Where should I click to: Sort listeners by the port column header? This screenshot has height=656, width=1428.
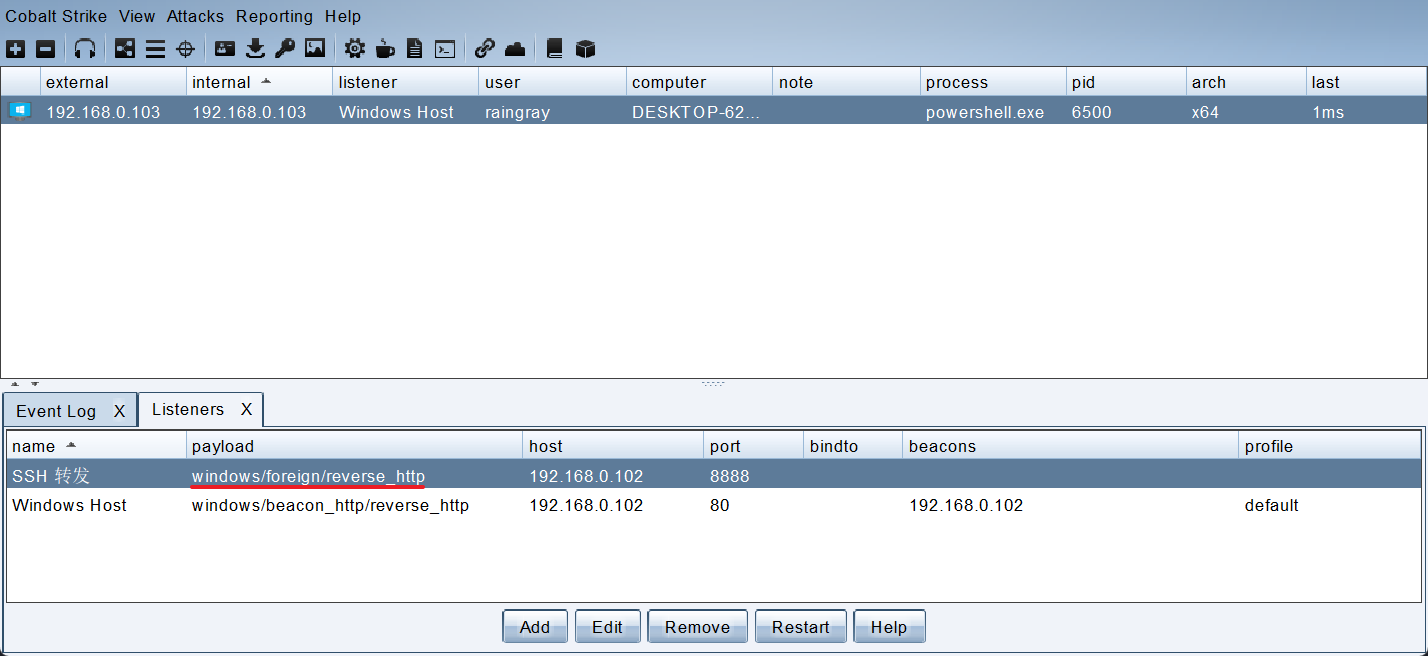(x=753, y=446)
